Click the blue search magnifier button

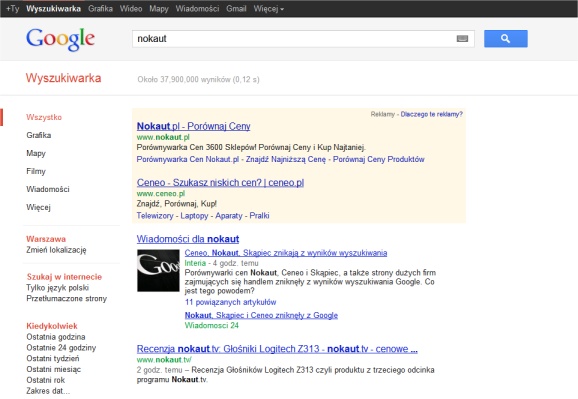[505, 39]
